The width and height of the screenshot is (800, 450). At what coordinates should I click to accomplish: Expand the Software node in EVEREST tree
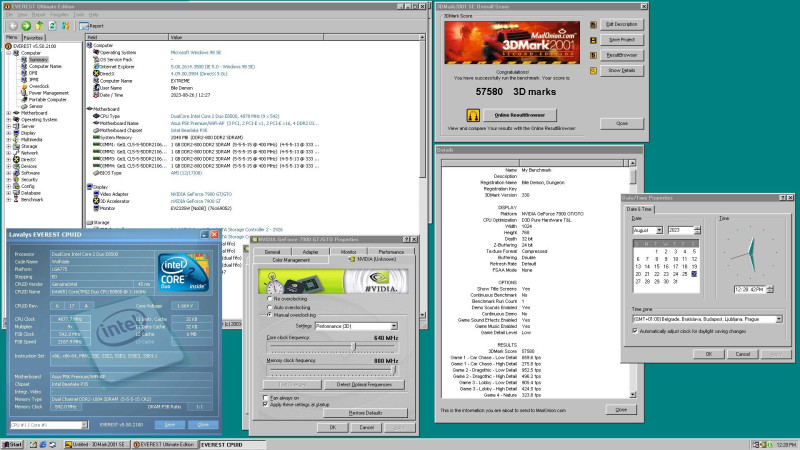pos(8,173)
